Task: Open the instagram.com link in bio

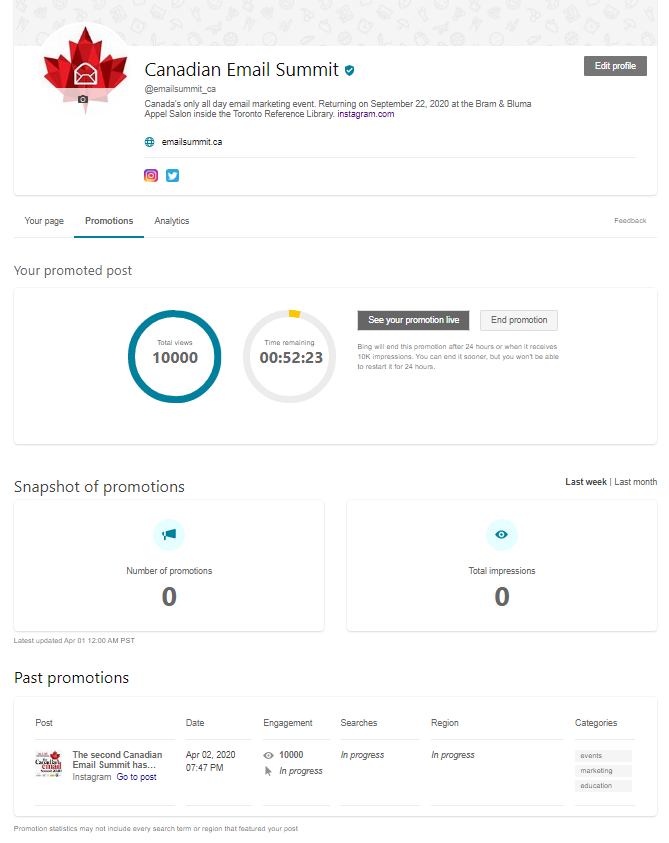Action: coord(366,114)
